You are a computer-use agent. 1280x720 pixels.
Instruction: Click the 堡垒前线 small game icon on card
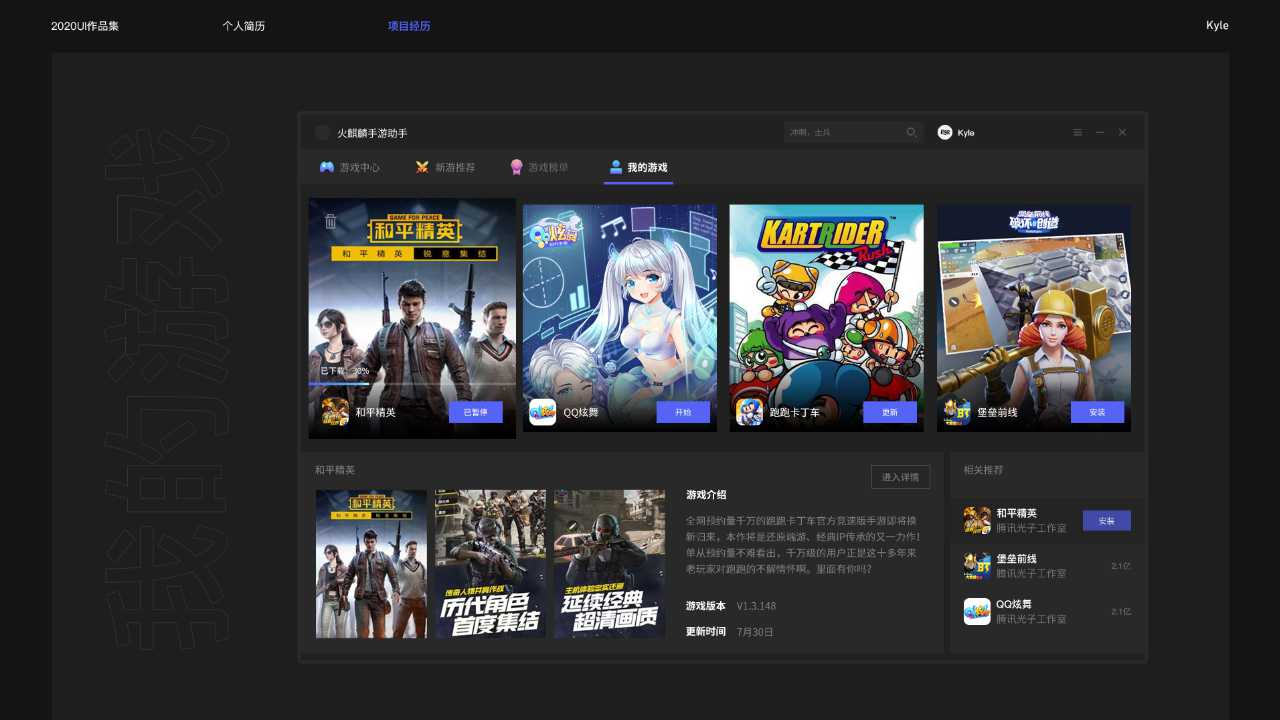coord(957,412)
